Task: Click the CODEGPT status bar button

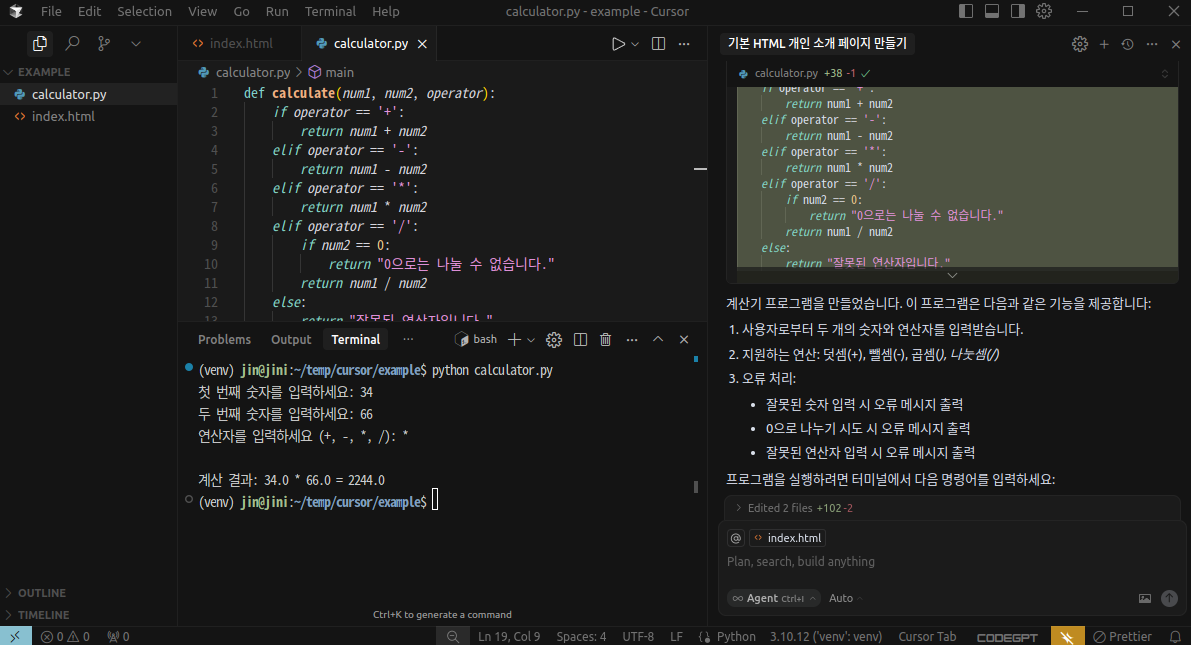Action: point(1005,636)
